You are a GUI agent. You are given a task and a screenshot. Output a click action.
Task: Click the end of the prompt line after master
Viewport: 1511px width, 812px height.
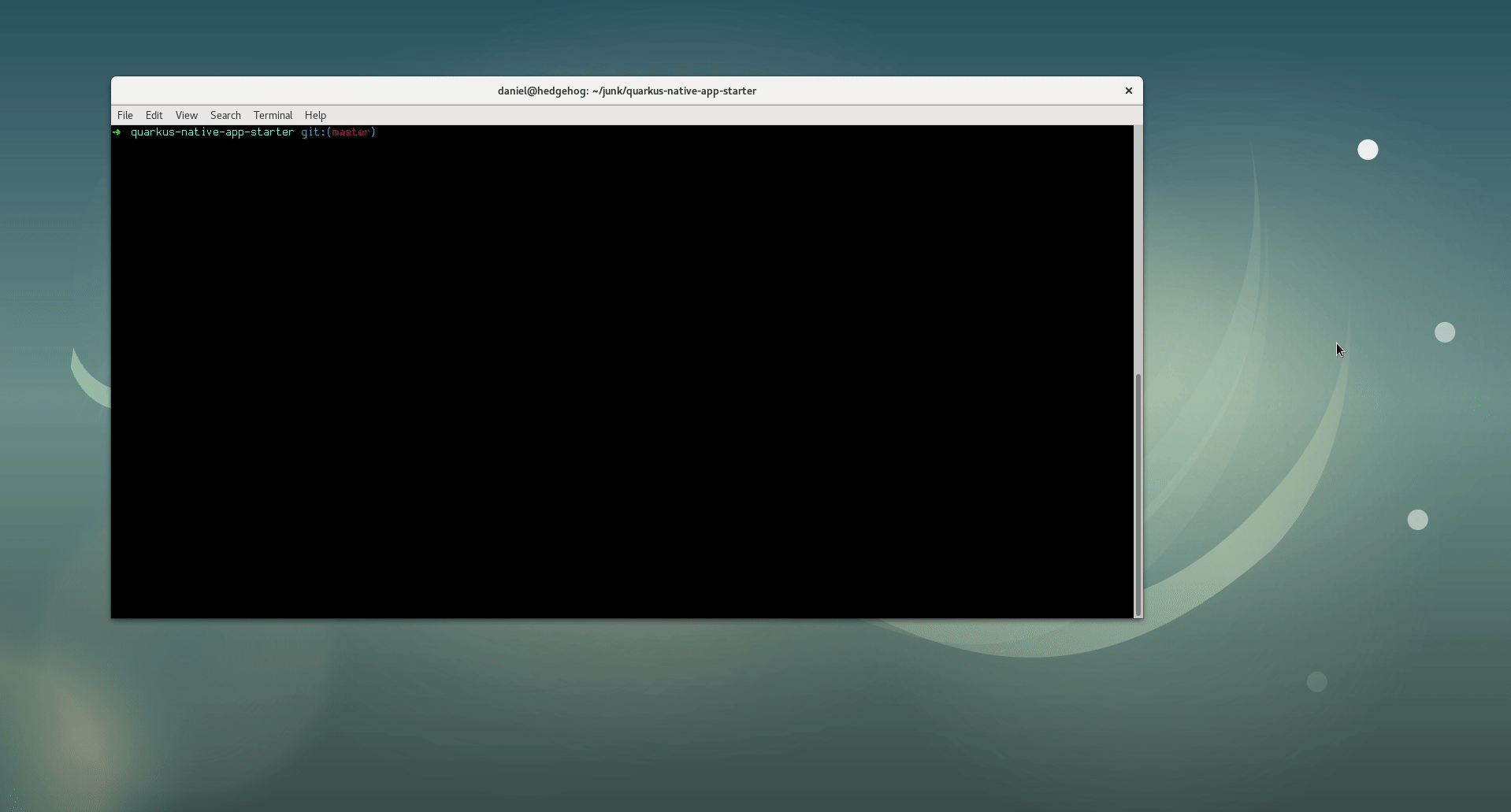point(378,132)
